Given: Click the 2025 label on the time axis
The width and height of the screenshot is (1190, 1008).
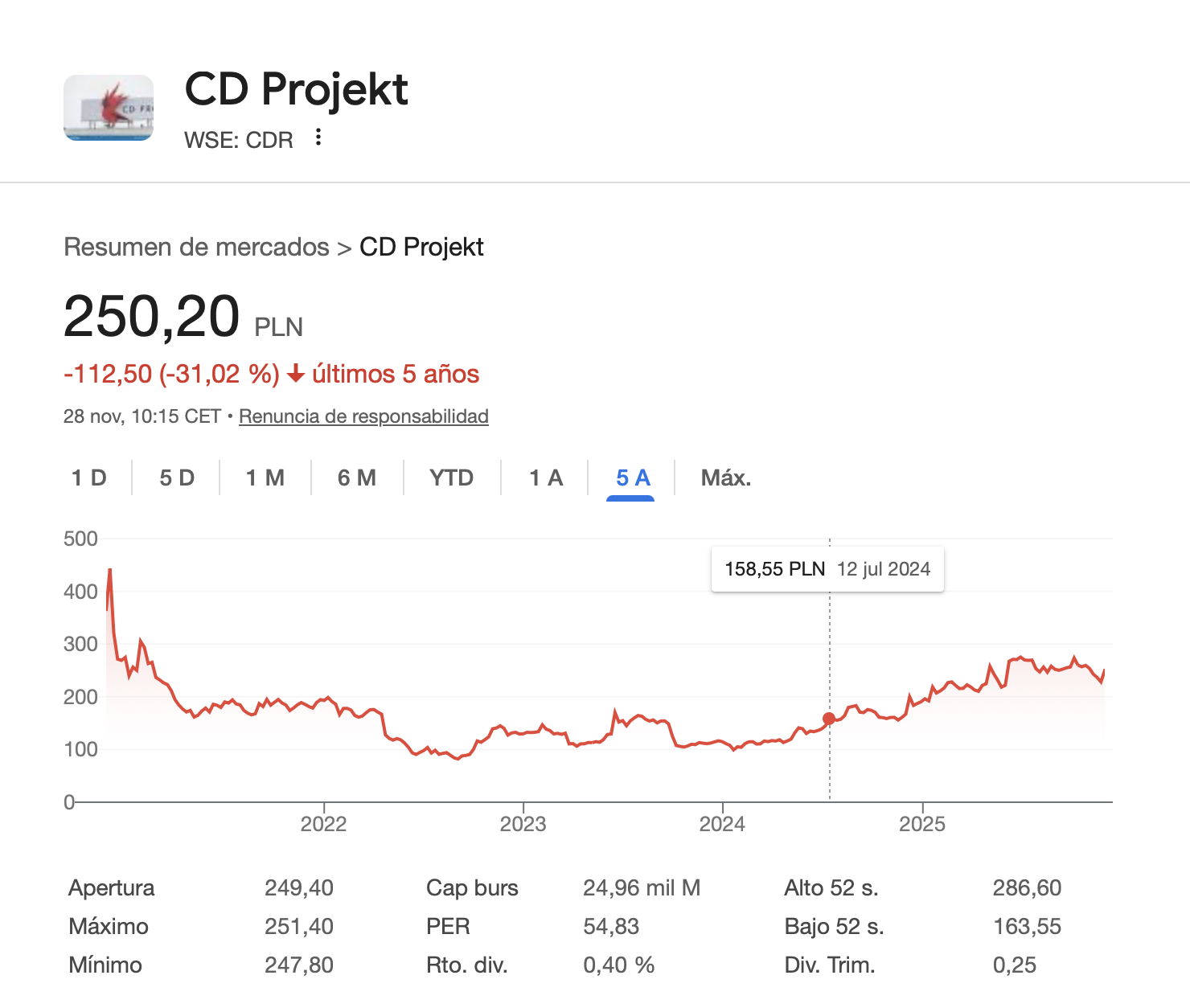Looking at the screenshot, I should tap(921, 824).
